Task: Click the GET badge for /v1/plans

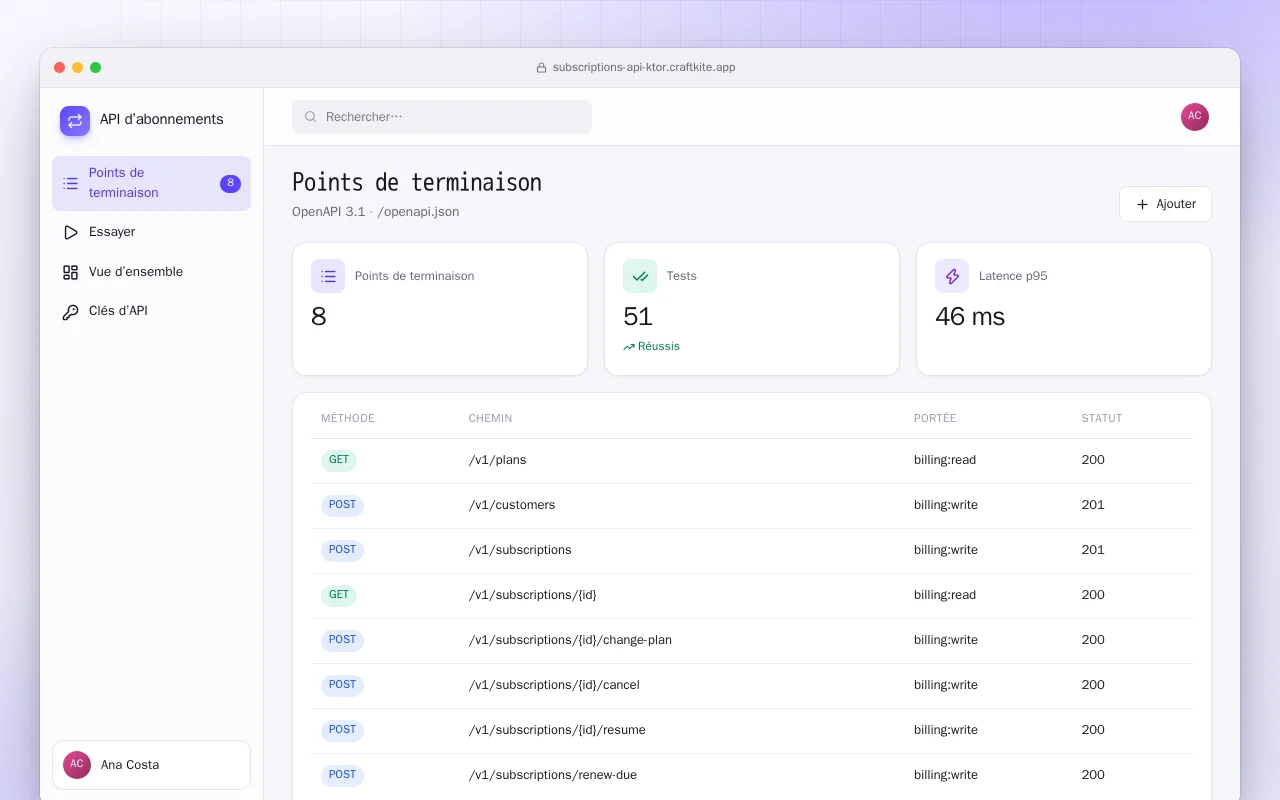Action: [x=339, y=461]
